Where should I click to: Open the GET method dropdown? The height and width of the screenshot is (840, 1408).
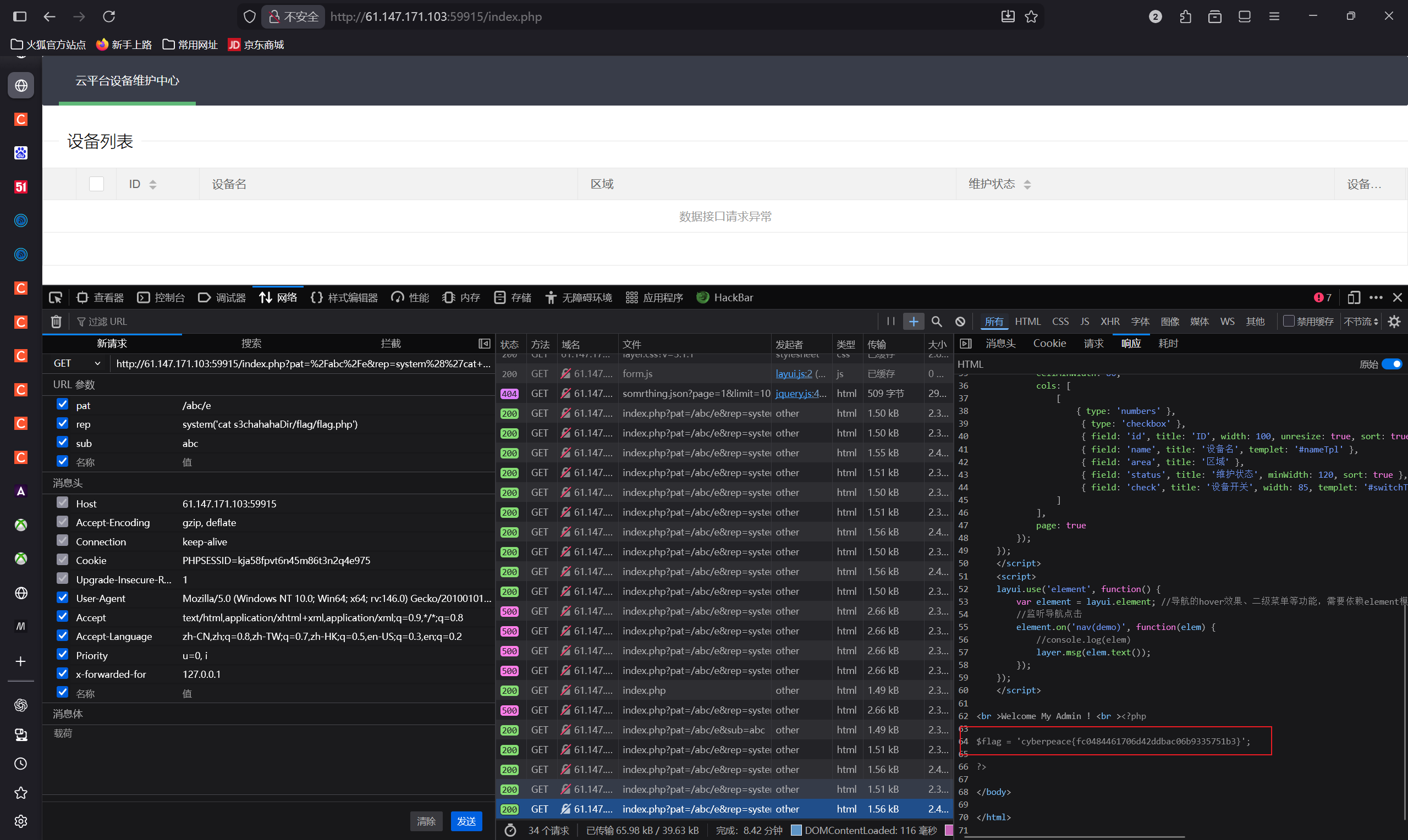(x=77, y=363)
